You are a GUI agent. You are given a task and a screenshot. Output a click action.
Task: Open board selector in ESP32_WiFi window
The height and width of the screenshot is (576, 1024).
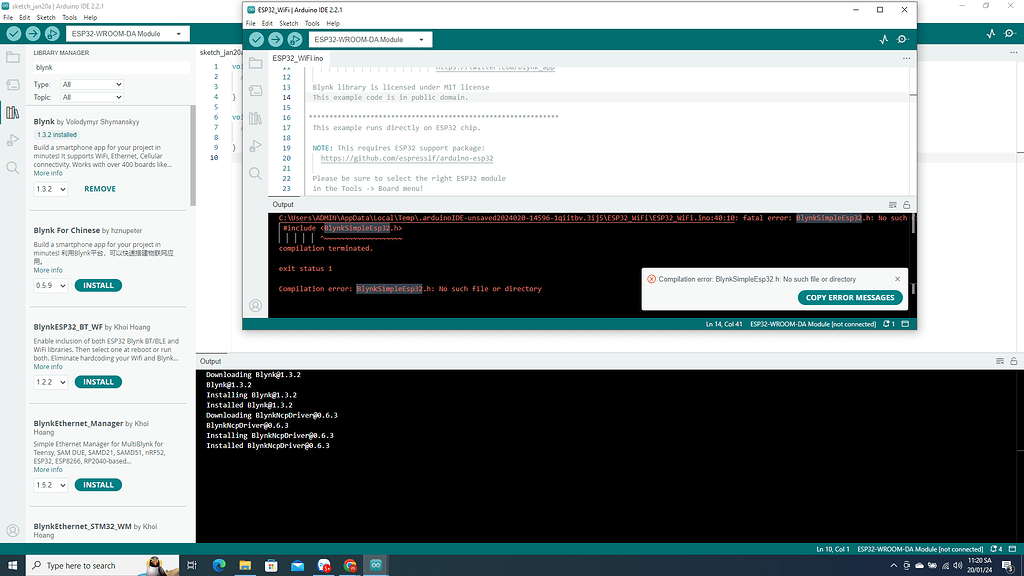click(370, 40)
